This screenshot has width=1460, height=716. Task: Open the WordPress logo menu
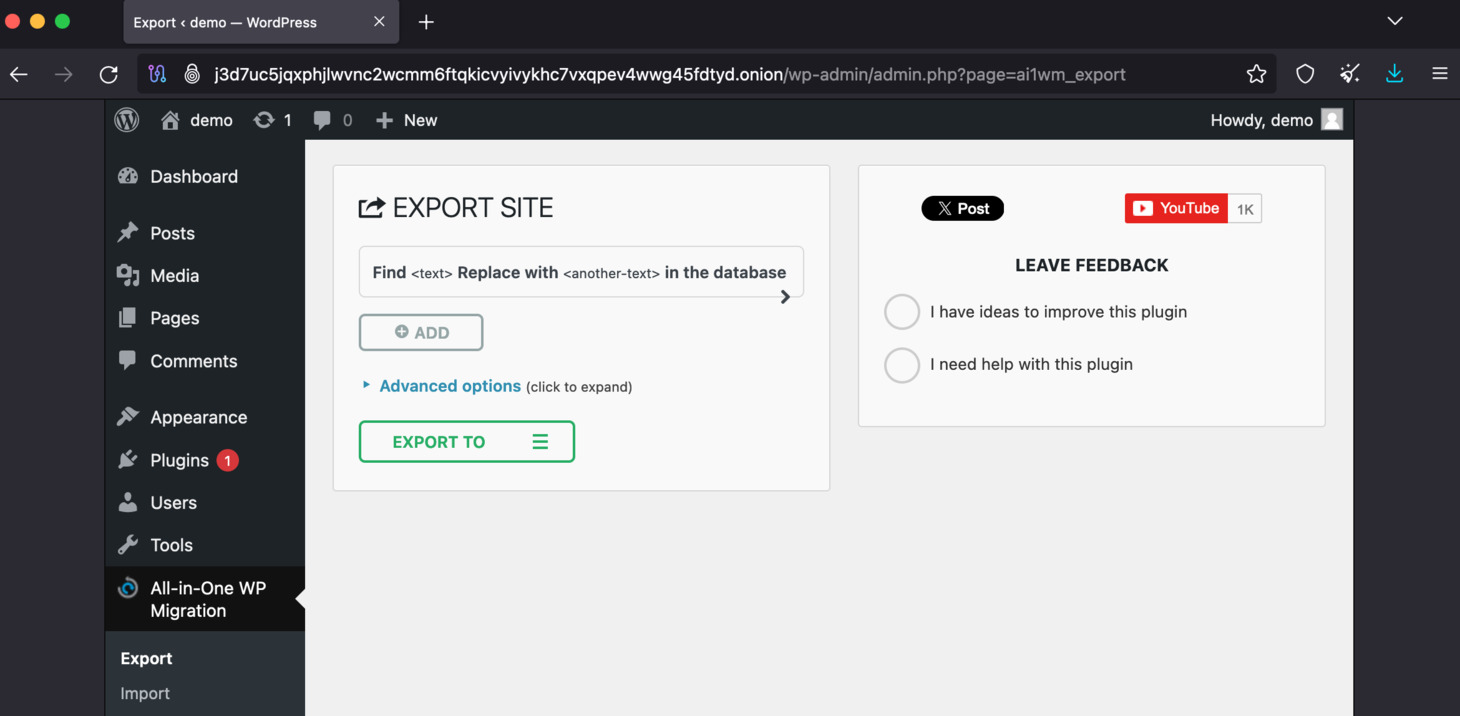tap(127, 120)
